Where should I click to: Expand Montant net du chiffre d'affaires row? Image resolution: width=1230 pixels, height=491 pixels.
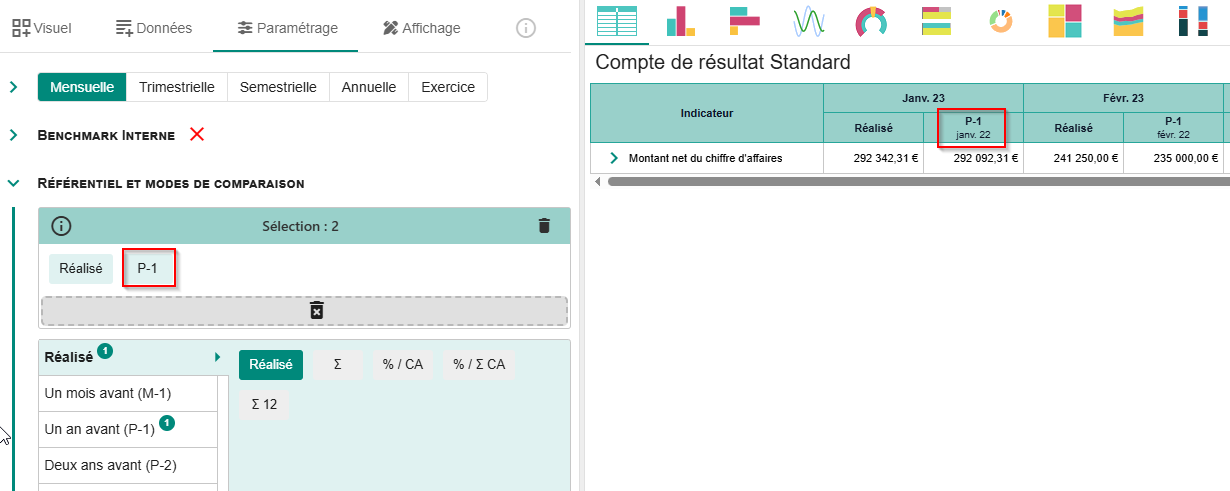[x=614, y=158]
